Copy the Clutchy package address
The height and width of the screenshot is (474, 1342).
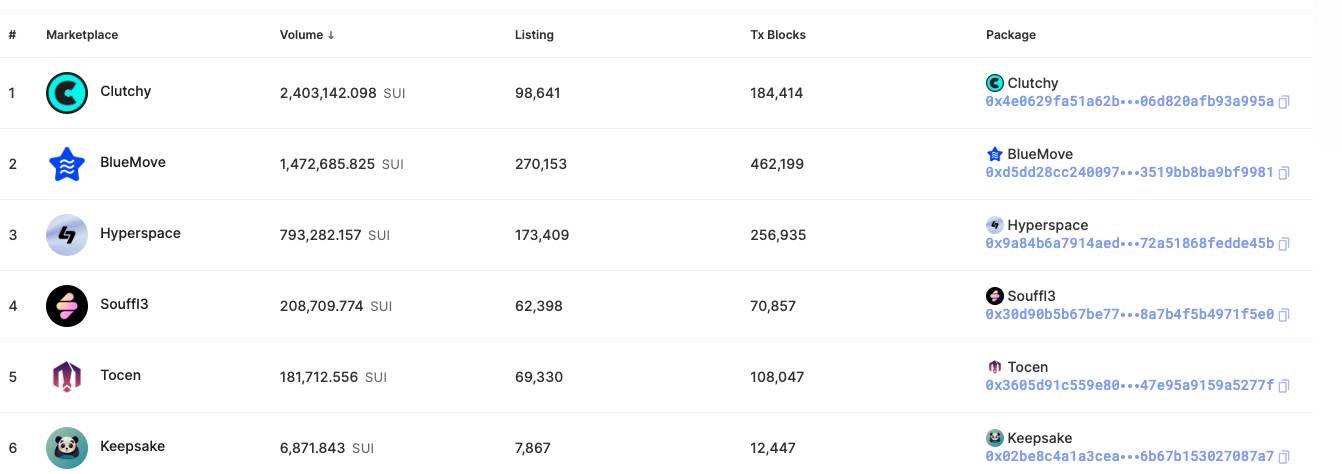(1284, 102)
